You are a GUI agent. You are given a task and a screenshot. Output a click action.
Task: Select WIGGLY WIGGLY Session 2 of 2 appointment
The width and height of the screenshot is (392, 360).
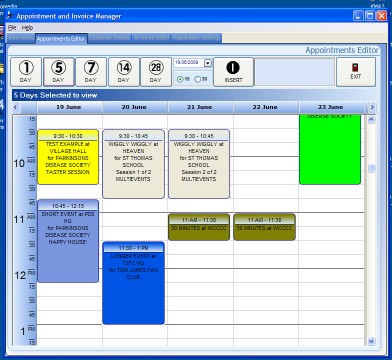coord(199,164)
